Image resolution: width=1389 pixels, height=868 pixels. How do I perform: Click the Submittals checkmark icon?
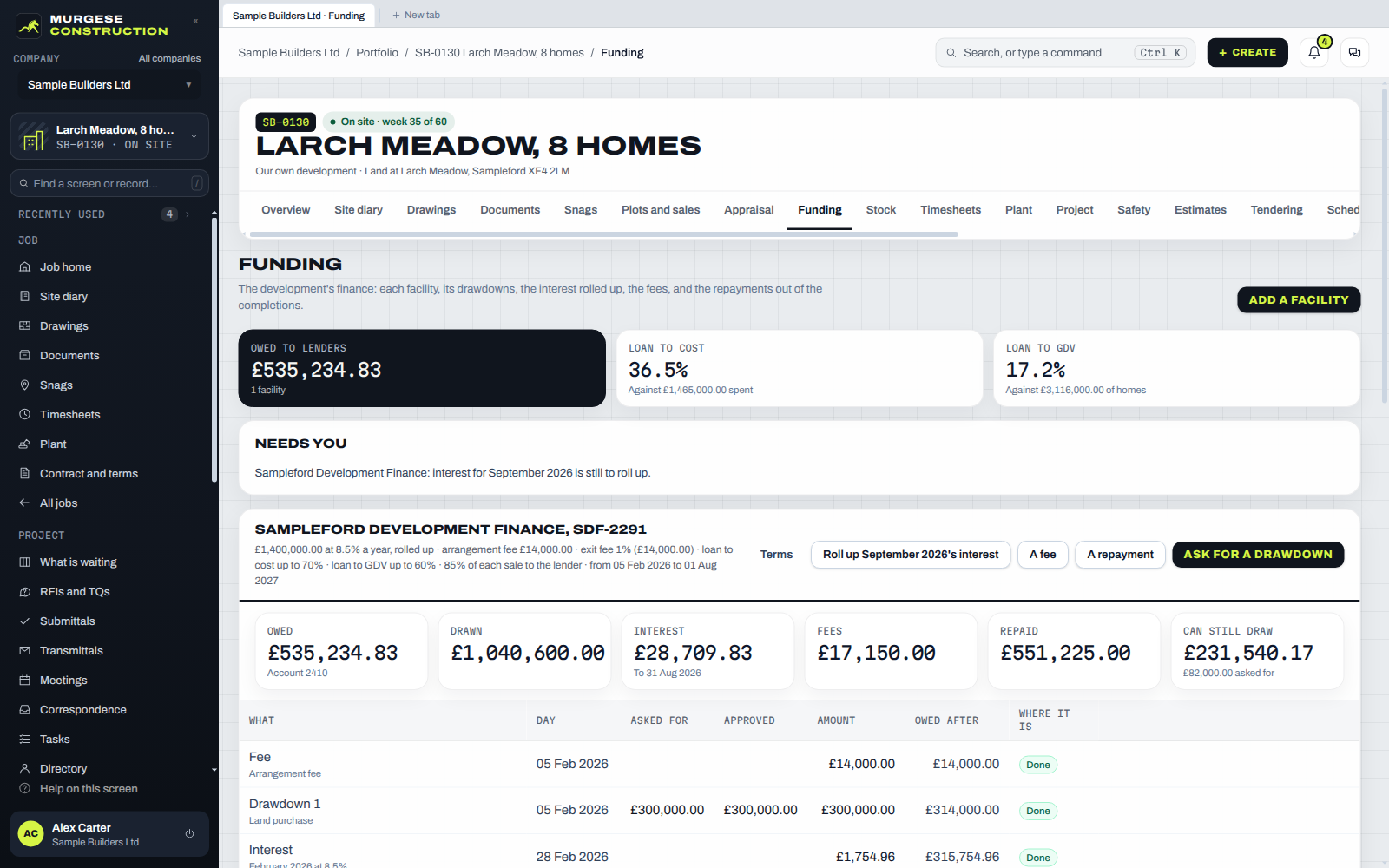pos(24,621)
